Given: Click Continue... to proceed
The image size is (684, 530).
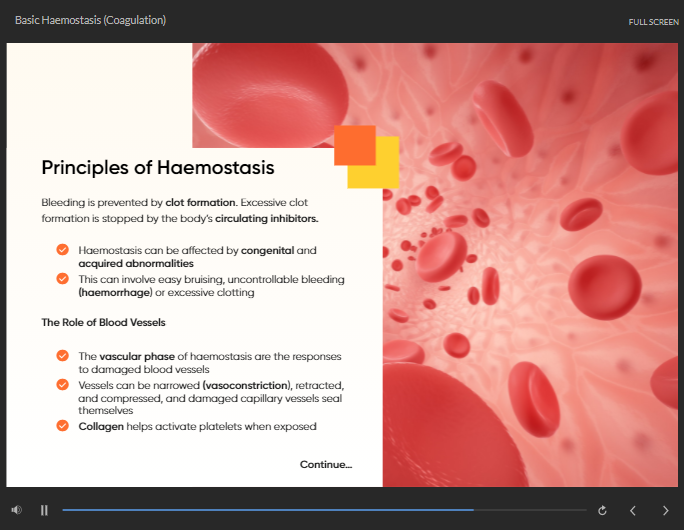Looking at the screenshot, I should [326, 464].
